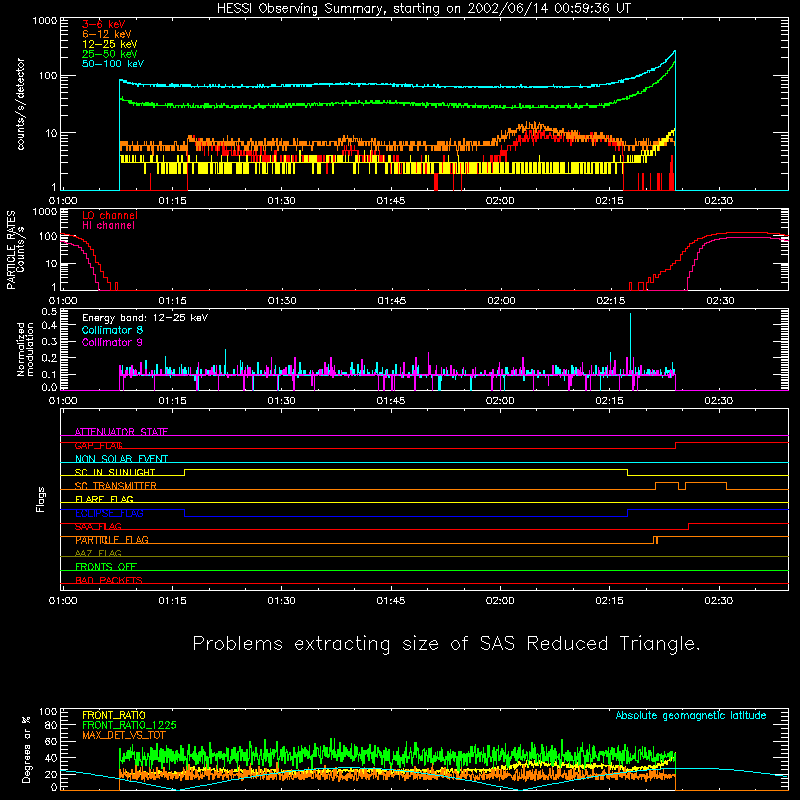Select the 50-100 keV legend label
The image size is (800, 800).
click(113, 64)
